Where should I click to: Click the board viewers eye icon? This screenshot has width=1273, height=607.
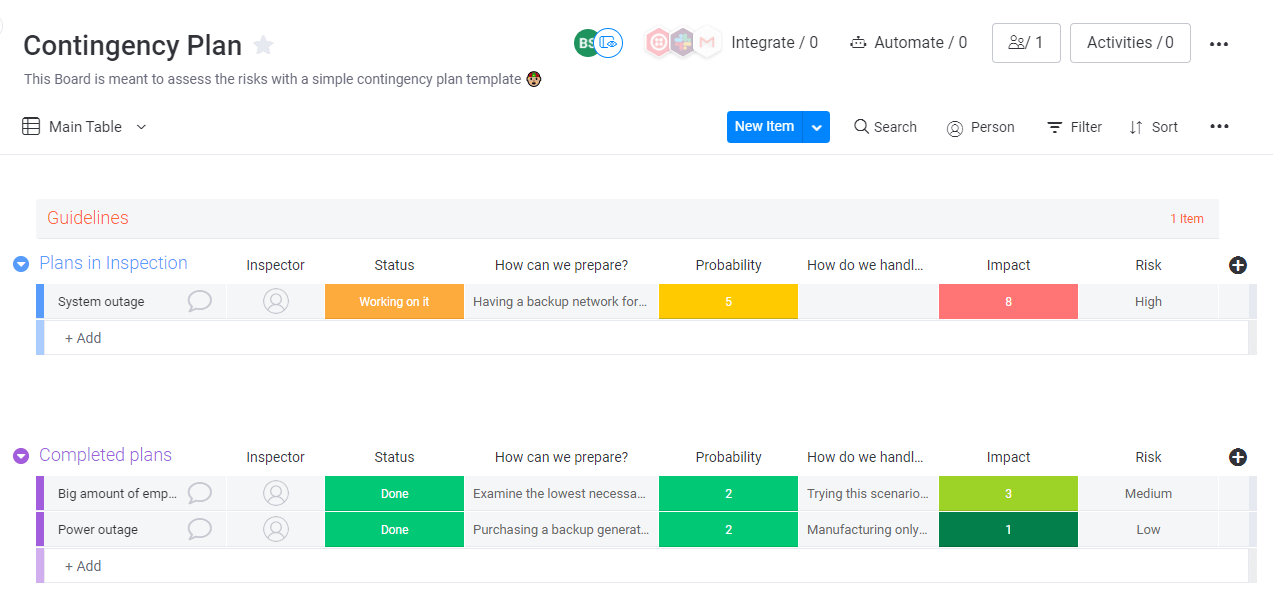point(609,43)
